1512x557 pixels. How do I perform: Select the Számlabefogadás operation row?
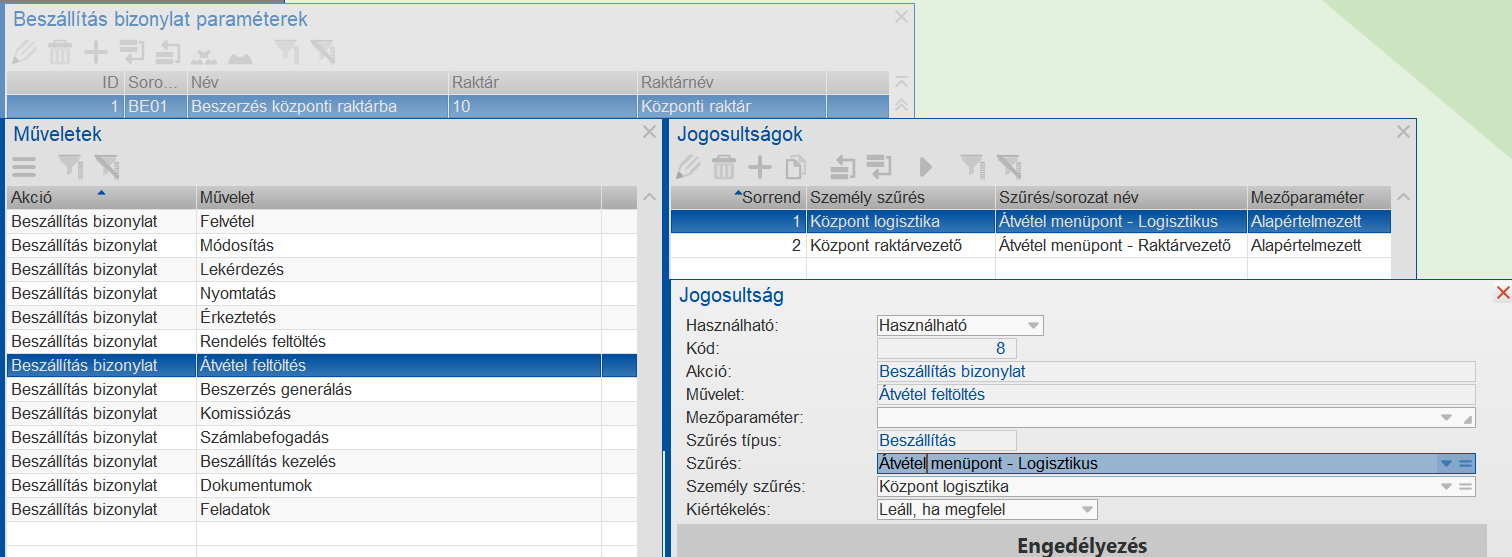(322, 438)
